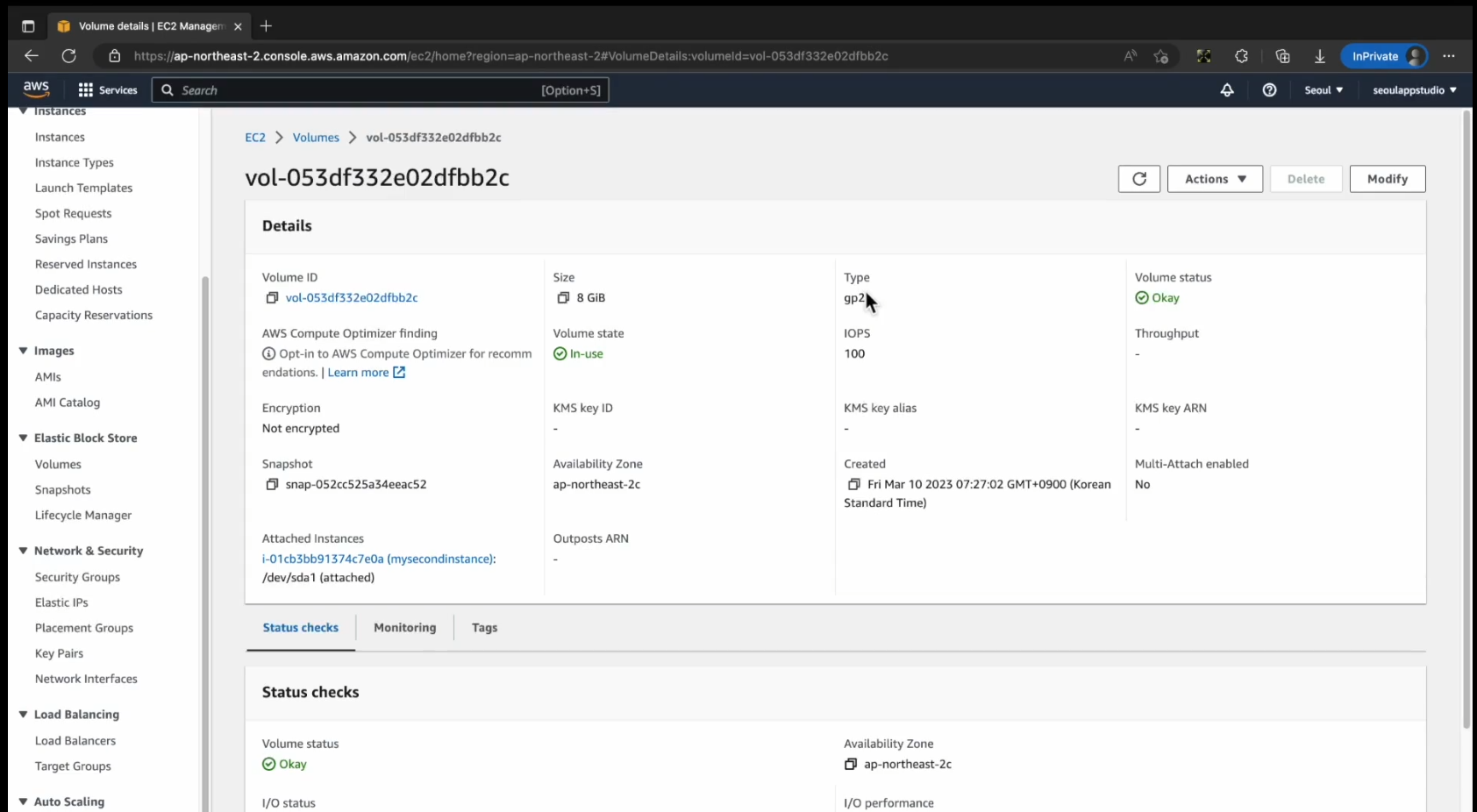Image resolution: width=1477 pixels, height=812 pixels.
Task: Click the InPrivate profile button
Action: click(1384, 56)
